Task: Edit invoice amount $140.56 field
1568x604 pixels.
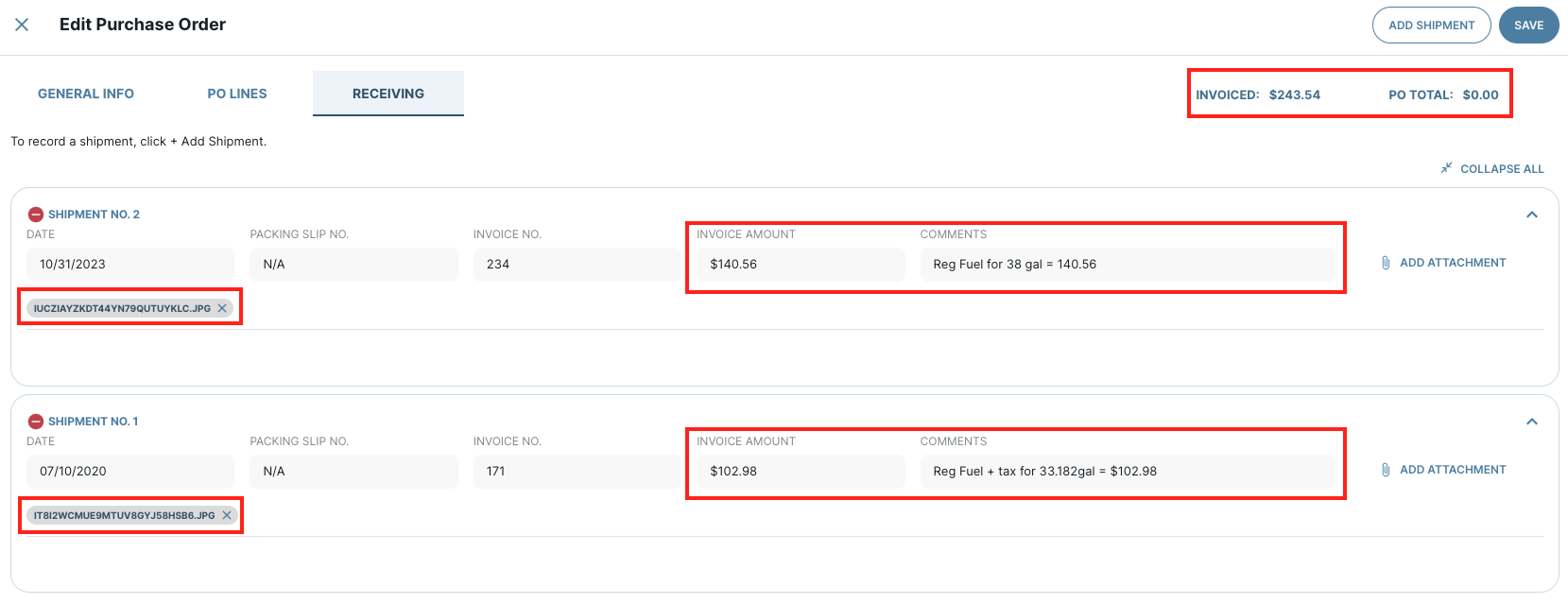Action: tap(801, 265)
